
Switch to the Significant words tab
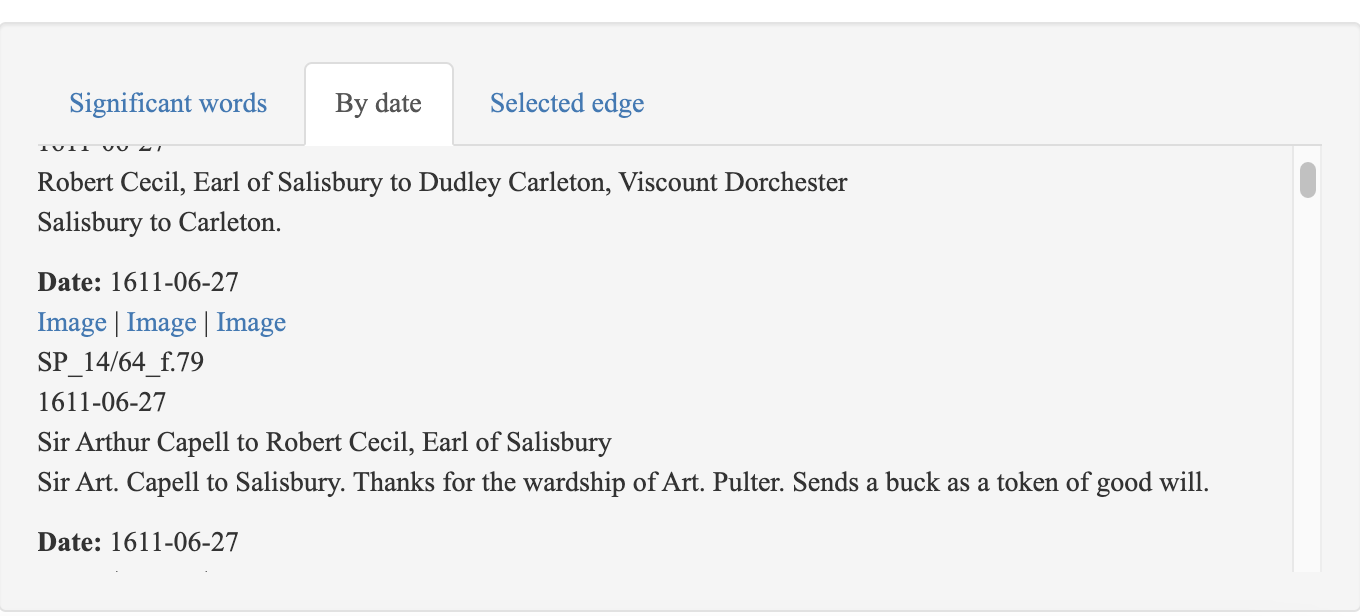(168, 104)
